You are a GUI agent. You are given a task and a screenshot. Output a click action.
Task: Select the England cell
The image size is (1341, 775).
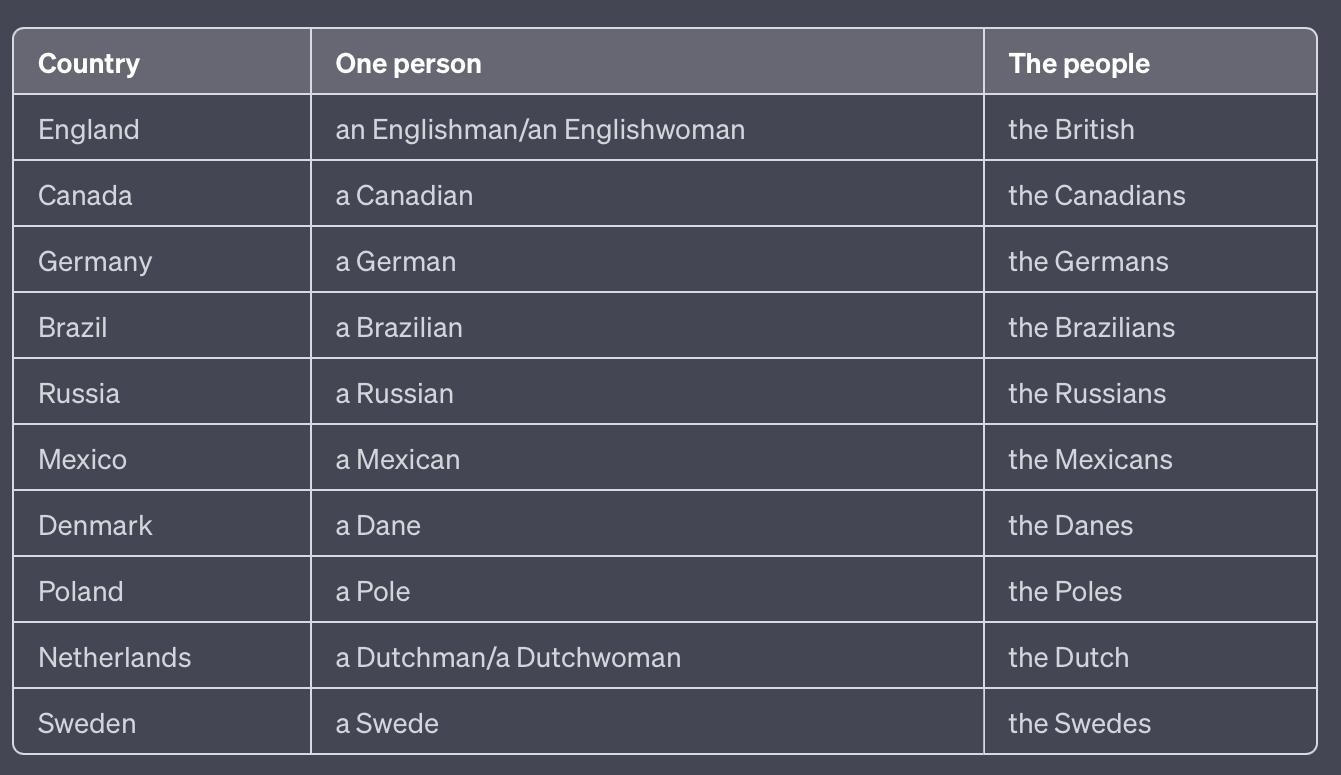(x=162, y=128)
